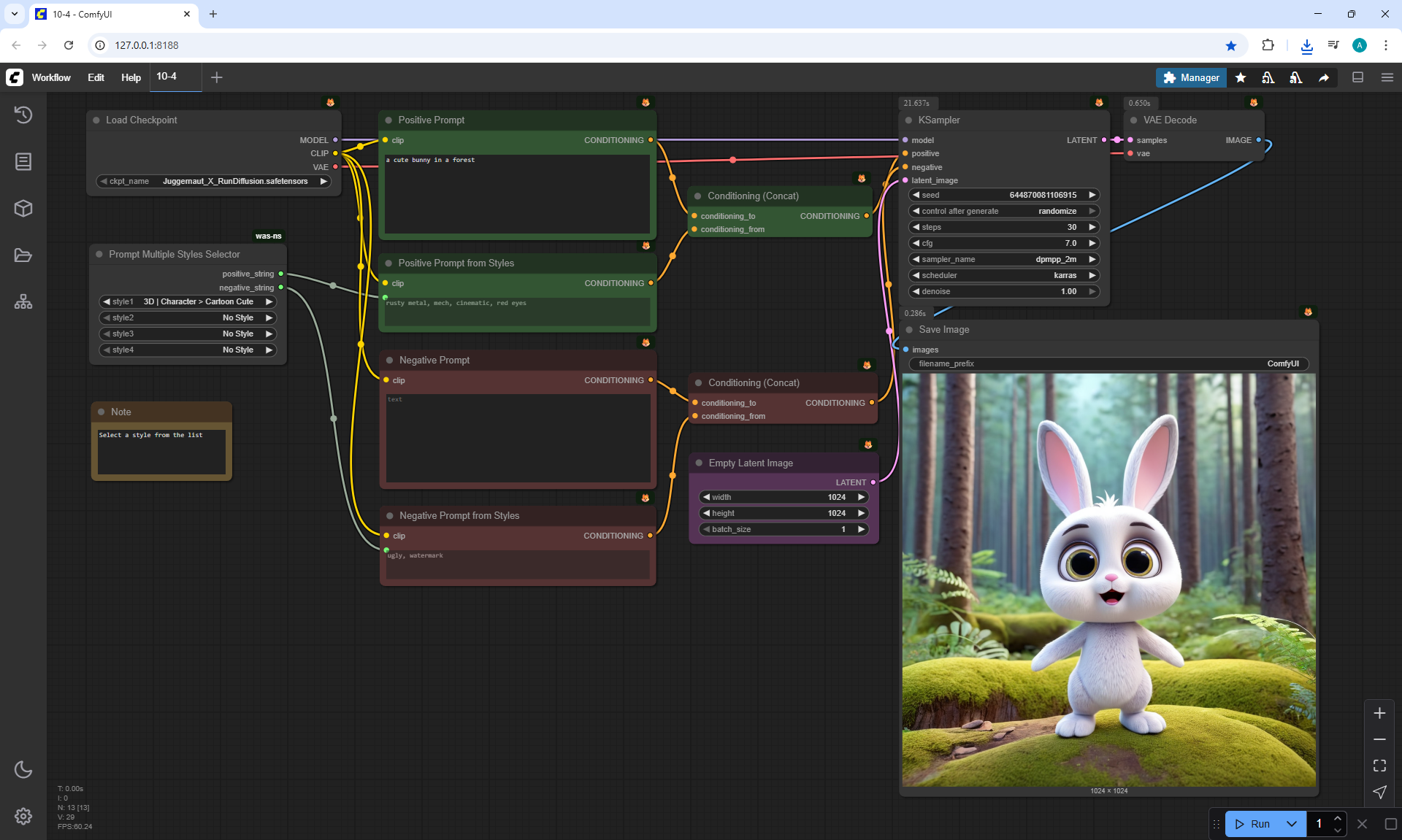Click the generated bunny image preview
Image resolution: width=1402 pixels, height=840 pixels.
[1108, 580]
